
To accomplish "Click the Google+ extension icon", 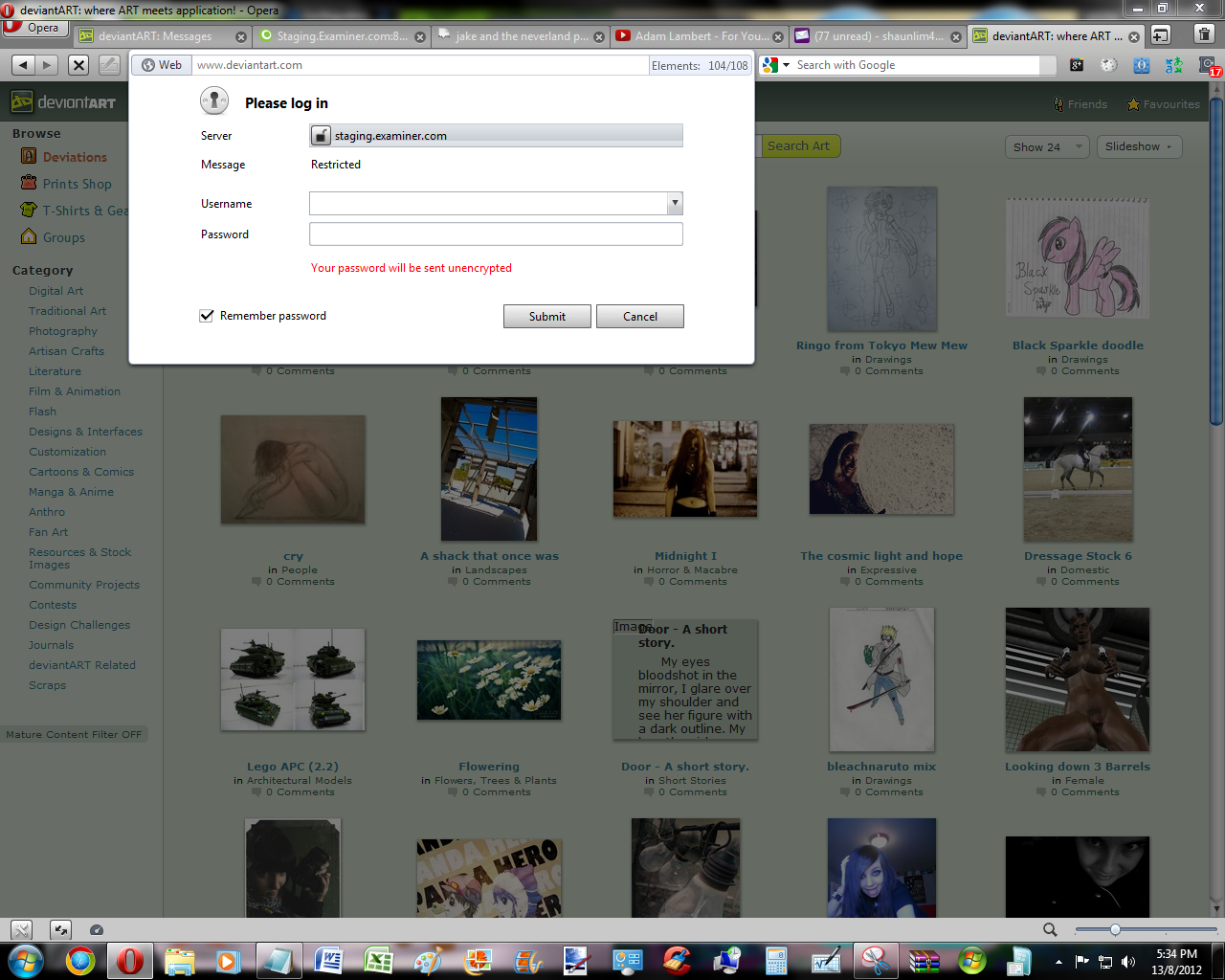I will [1077, 65].
